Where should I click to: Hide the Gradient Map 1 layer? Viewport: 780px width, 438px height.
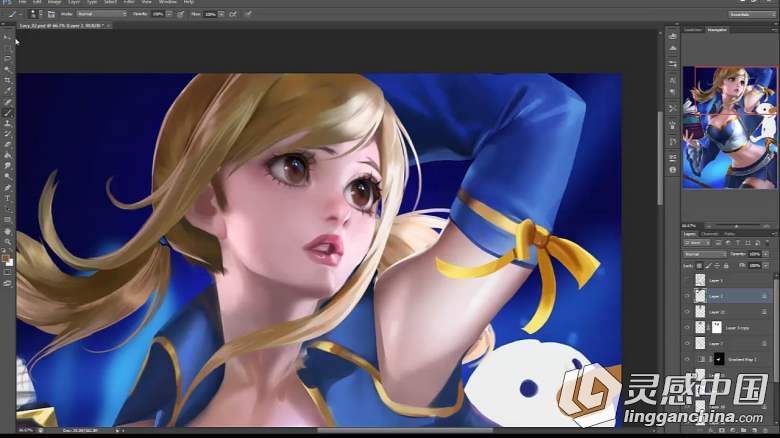click(687, 359)
